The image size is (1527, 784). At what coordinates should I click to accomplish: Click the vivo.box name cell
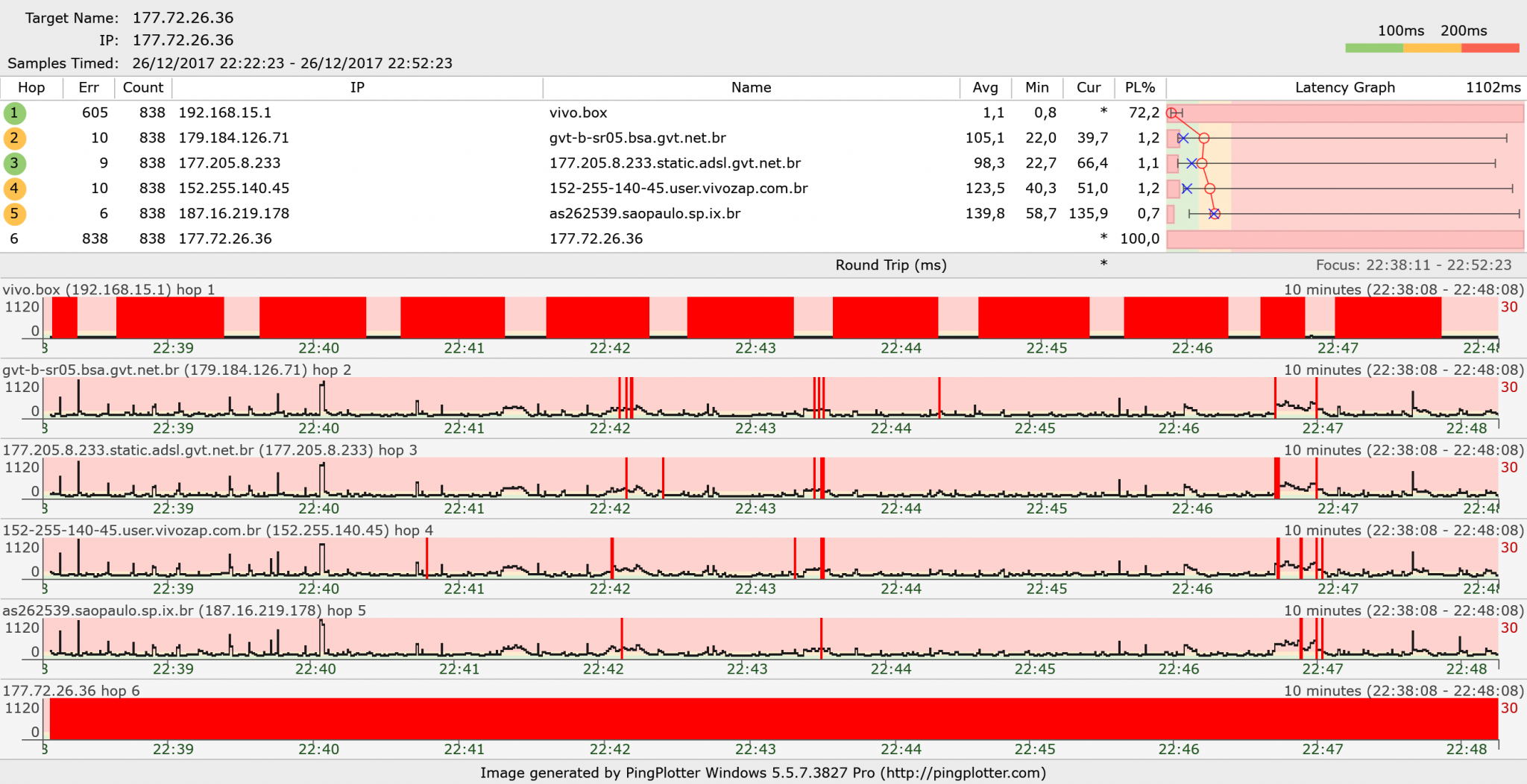579,113
